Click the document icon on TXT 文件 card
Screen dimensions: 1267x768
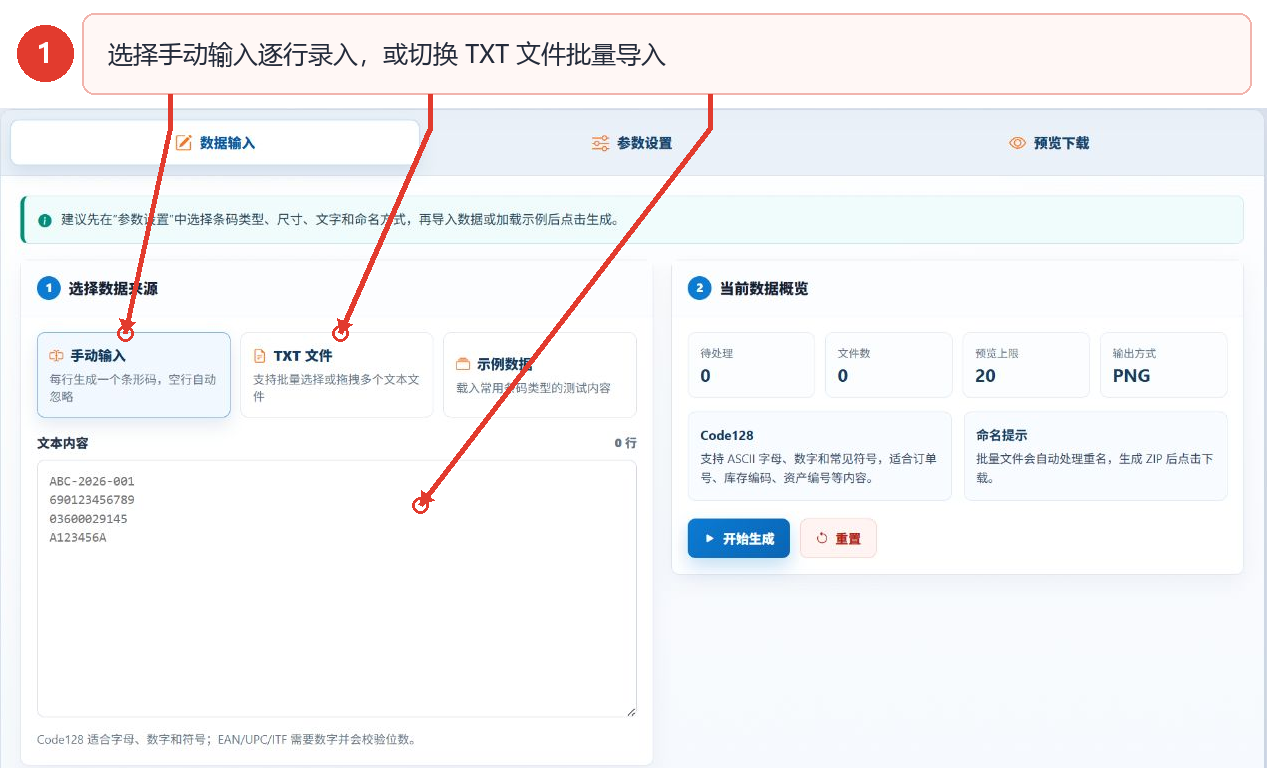click(x=260, y=356)
